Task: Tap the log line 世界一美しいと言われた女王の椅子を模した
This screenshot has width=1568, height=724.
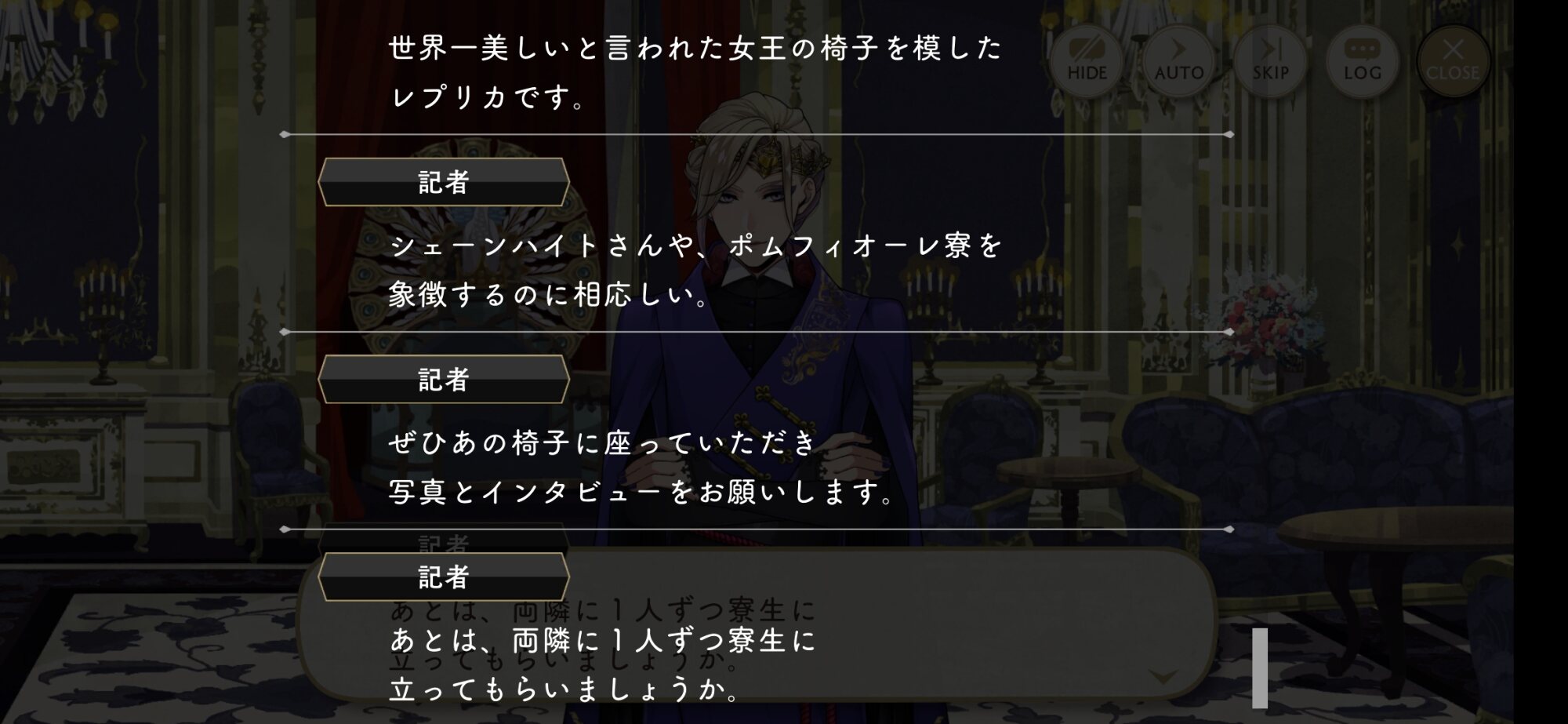Action: pos(695,49)
